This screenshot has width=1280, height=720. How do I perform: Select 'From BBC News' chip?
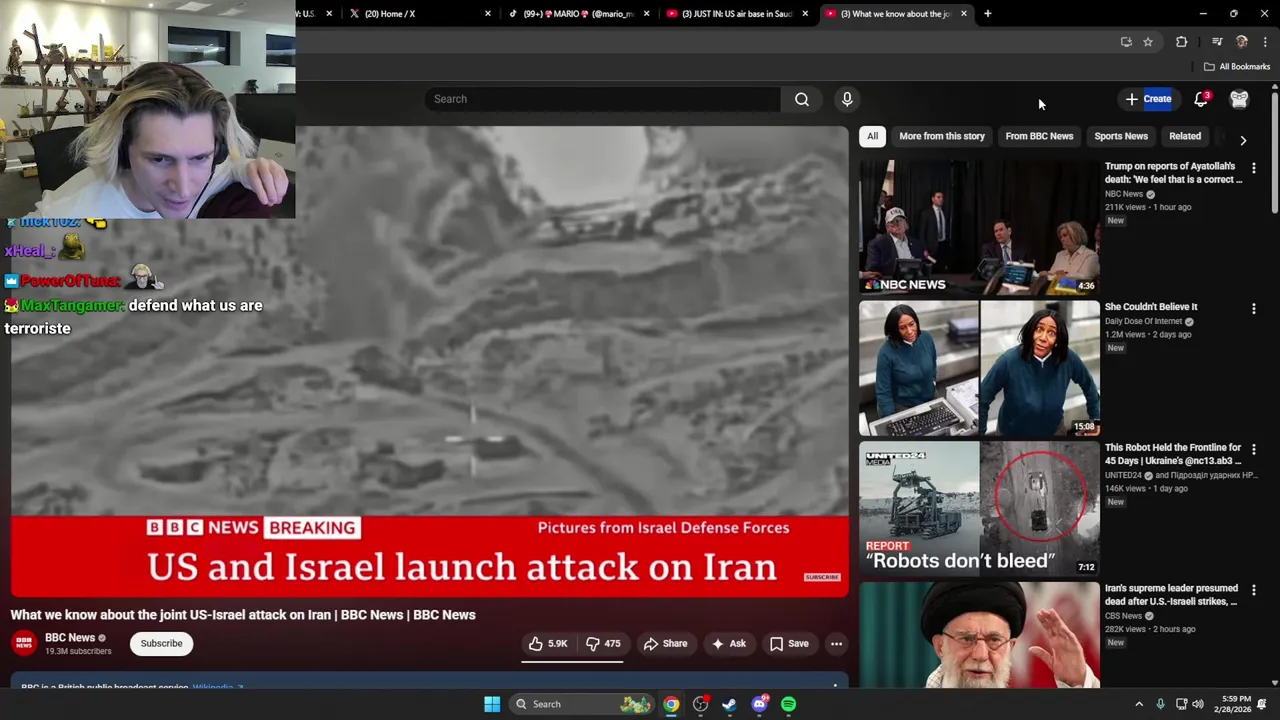[x=1039, y=136]
